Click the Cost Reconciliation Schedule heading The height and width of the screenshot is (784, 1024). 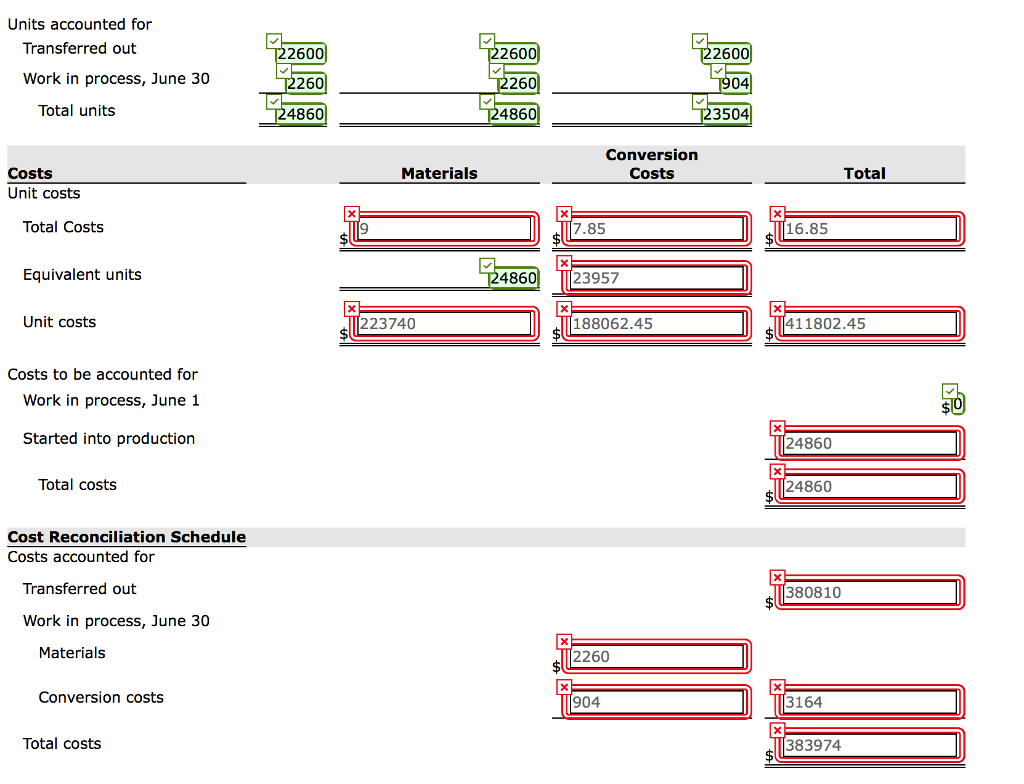point(127,537)
